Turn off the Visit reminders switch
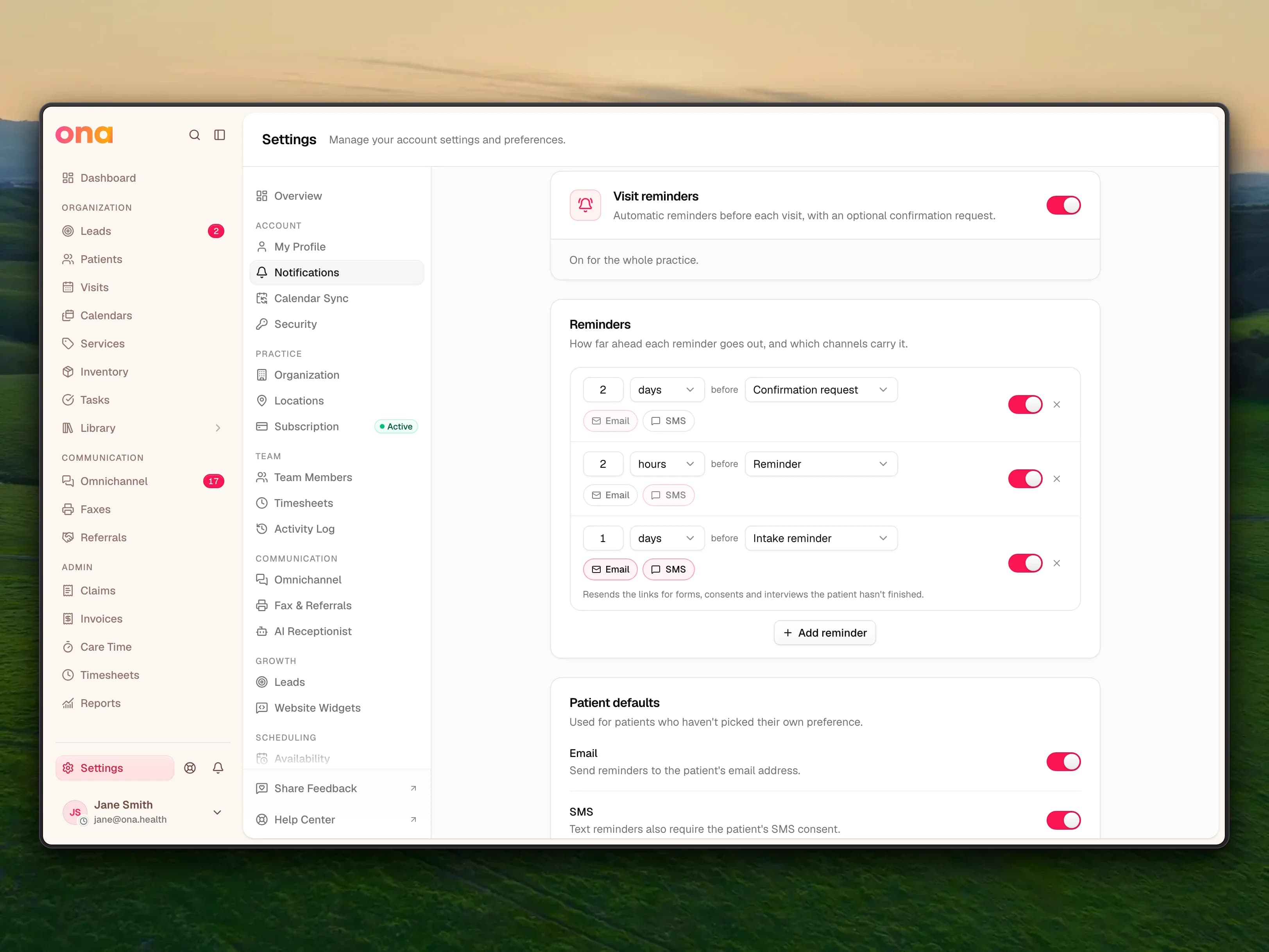 pyautogui.click(x=1063, y=205)
